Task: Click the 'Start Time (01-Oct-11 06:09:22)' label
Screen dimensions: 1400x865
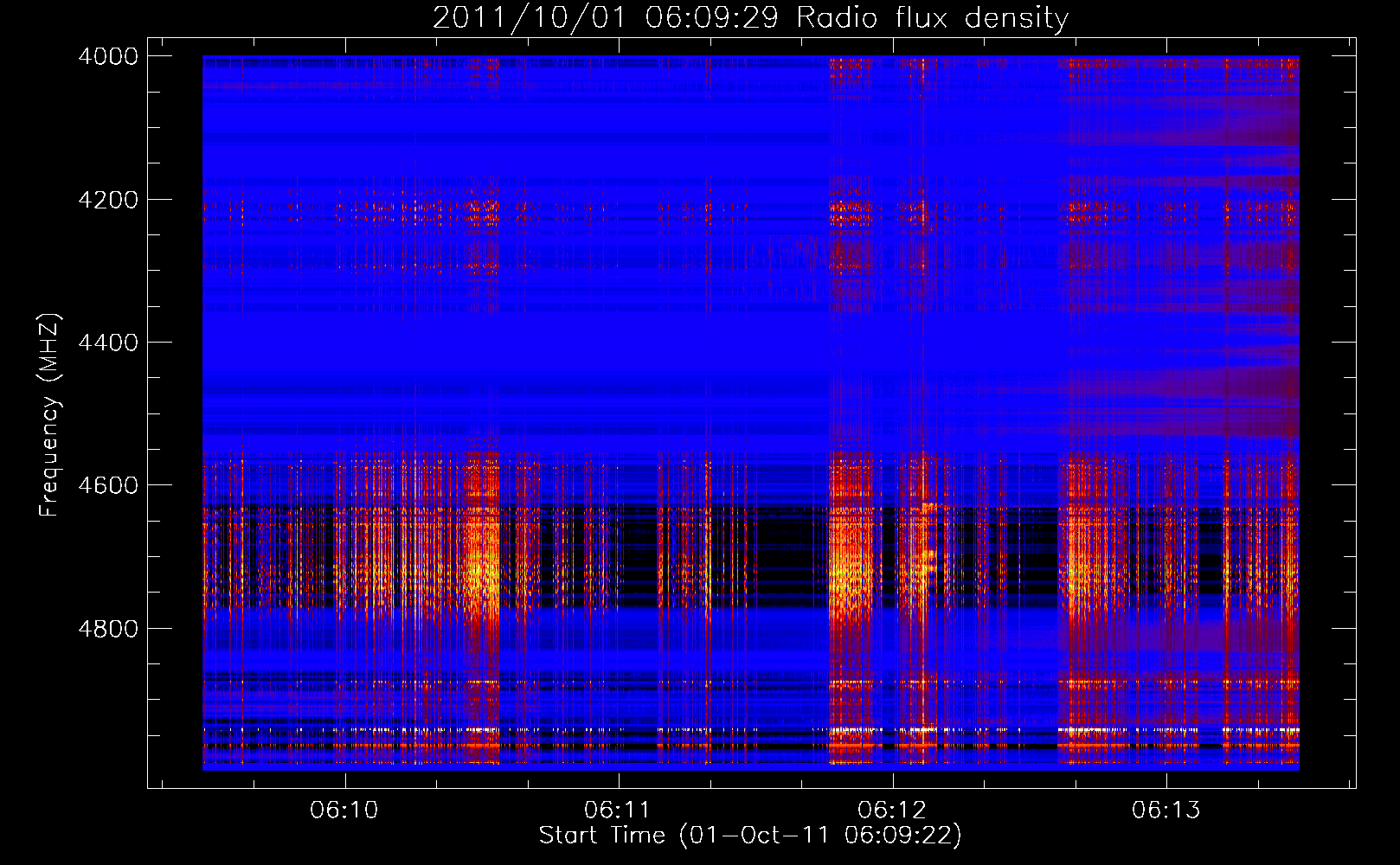Action: tap(750, 836)
